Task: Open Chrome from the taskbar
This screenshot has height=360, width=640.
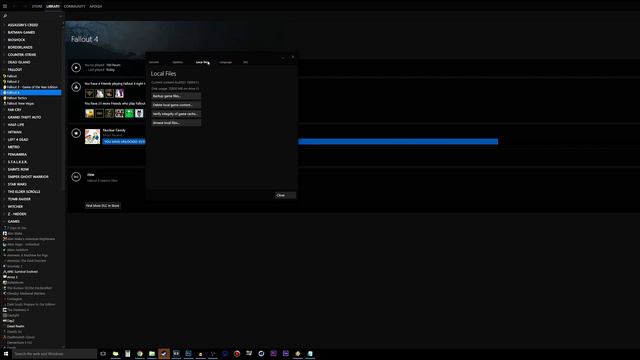Action: (140, 353)
